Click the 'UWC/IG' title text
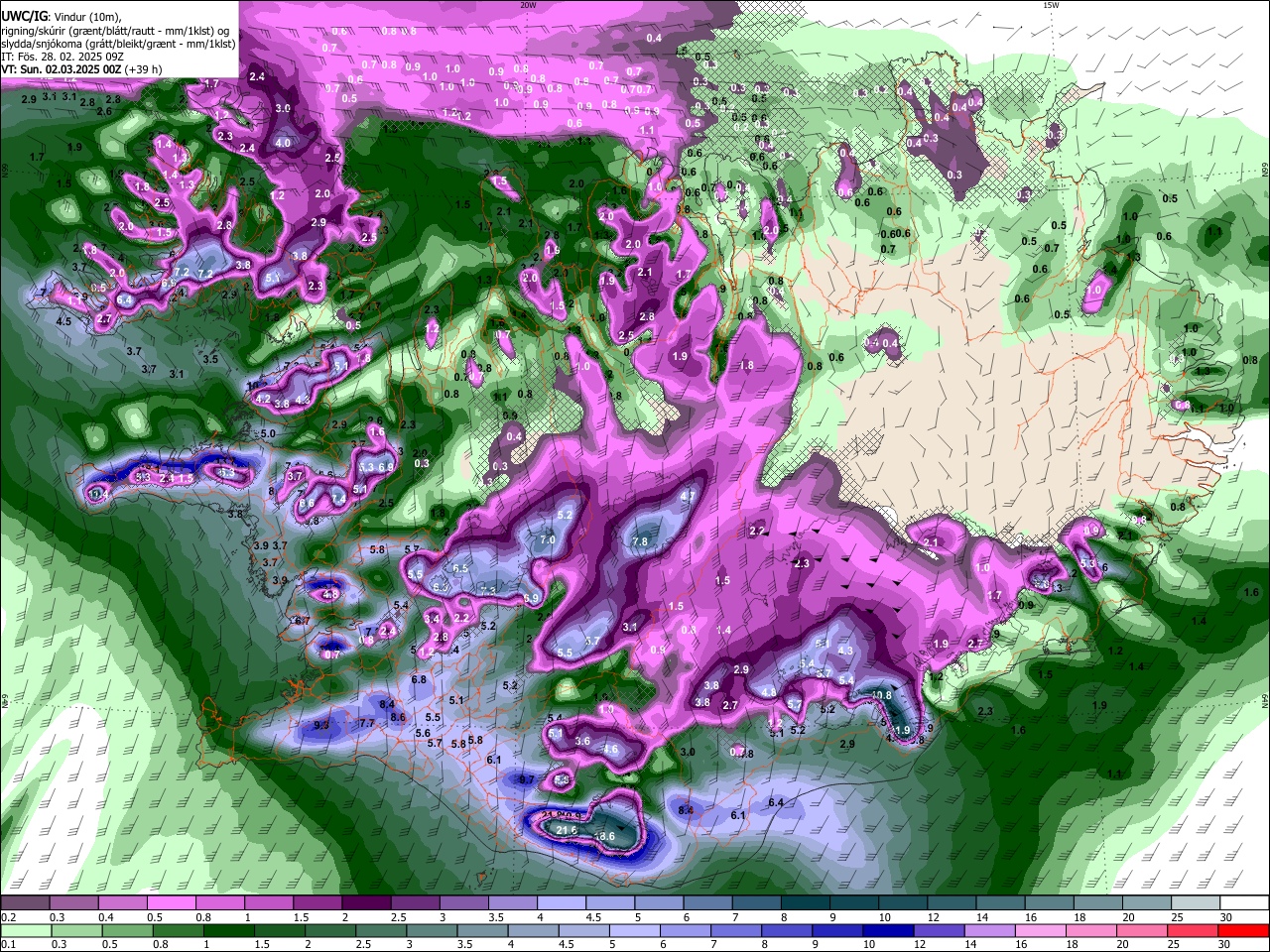This screenshot has height=952, width=1270. coord(23,17)
